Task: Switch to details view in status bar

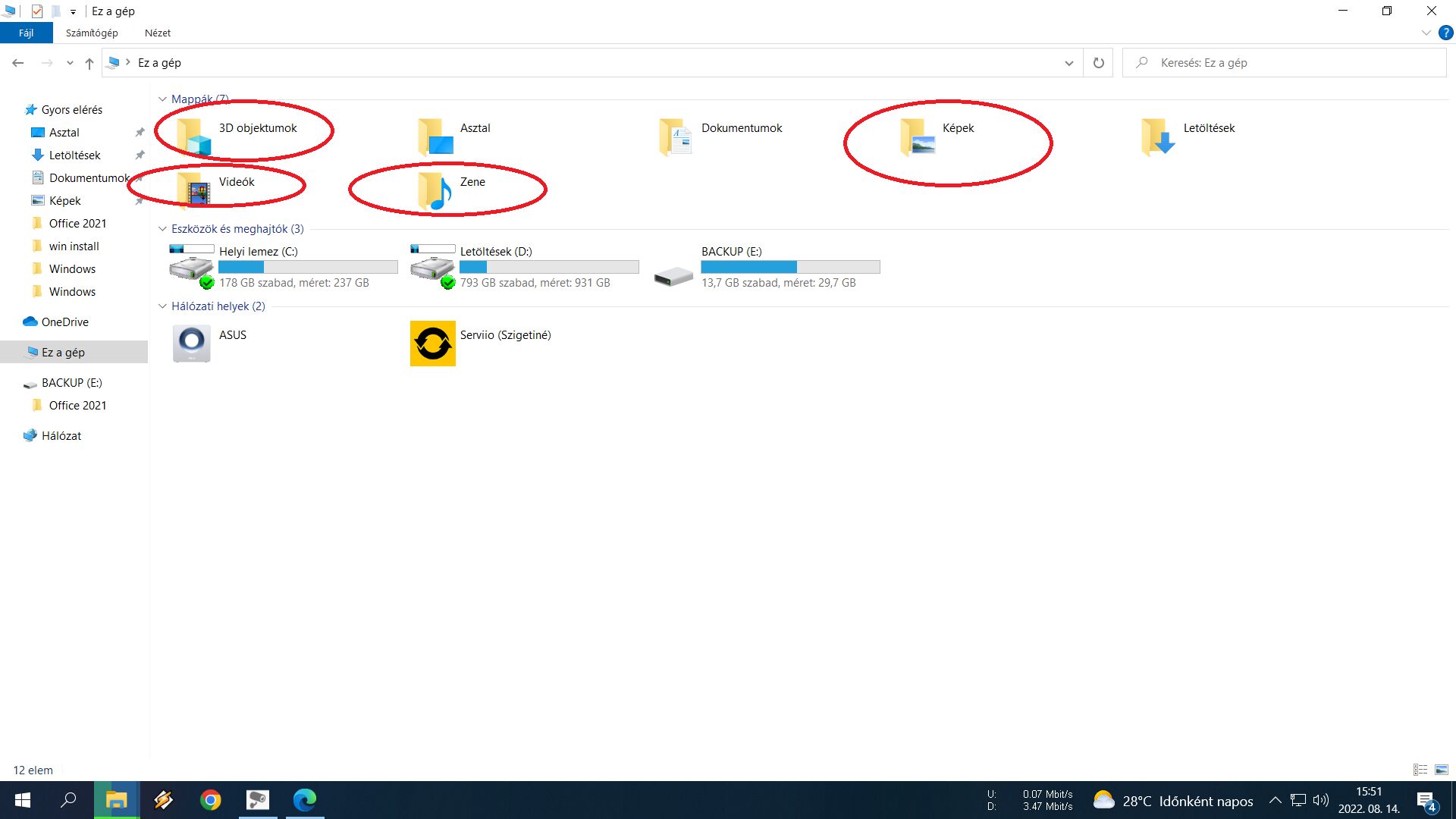Action: tap(1420, 770)
